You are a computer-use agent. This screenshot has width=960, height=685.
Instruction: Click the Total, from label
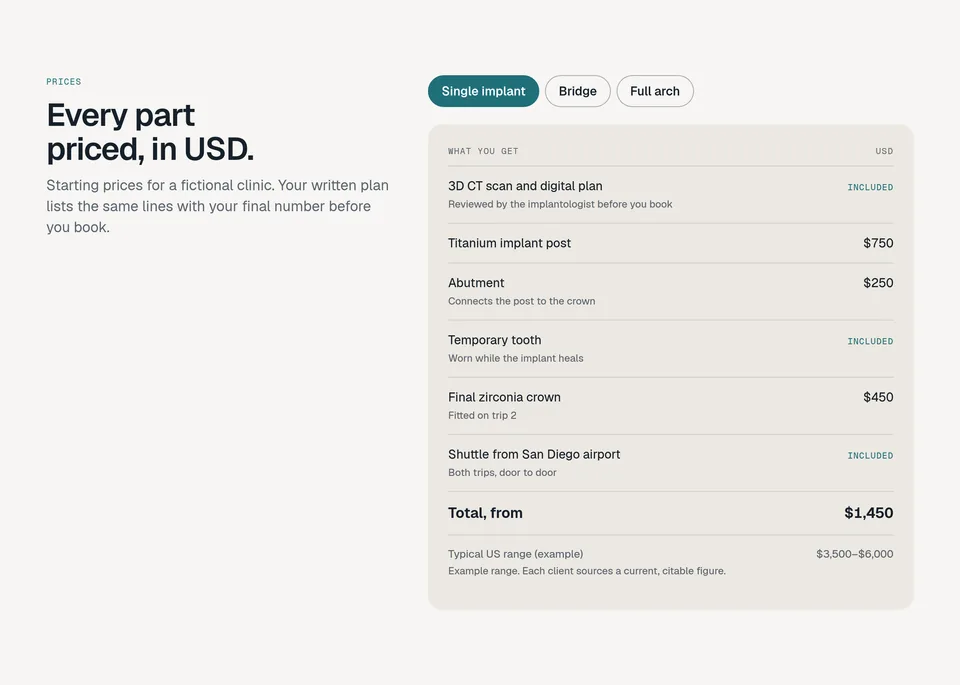(486, 513)
